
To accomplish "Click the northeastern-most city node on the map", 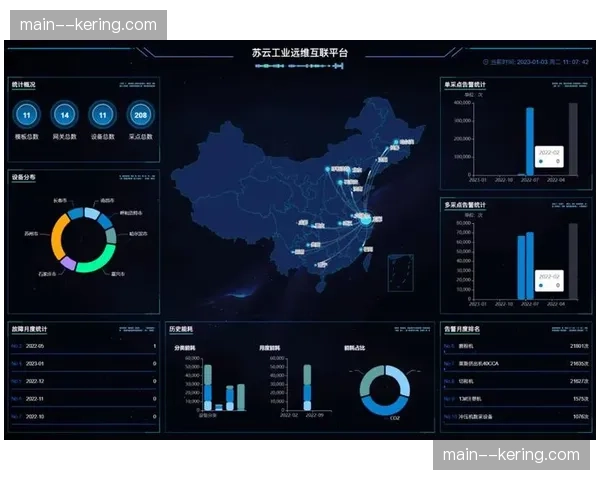I will click(x=396, y=142).
